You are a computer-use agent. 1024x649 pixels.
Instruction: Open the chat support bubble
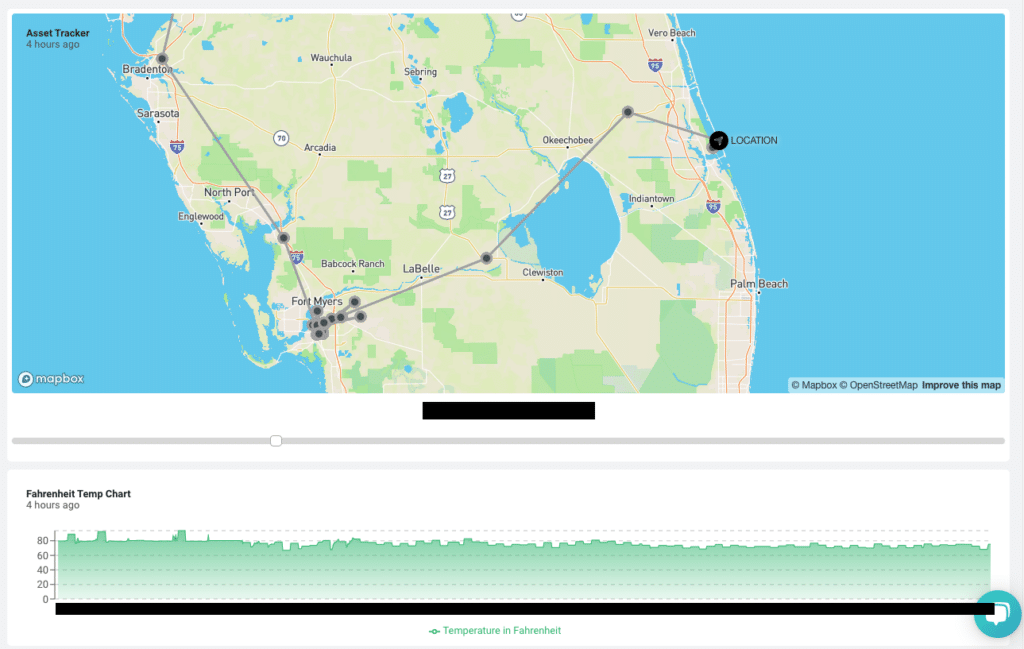pos(997,614)
